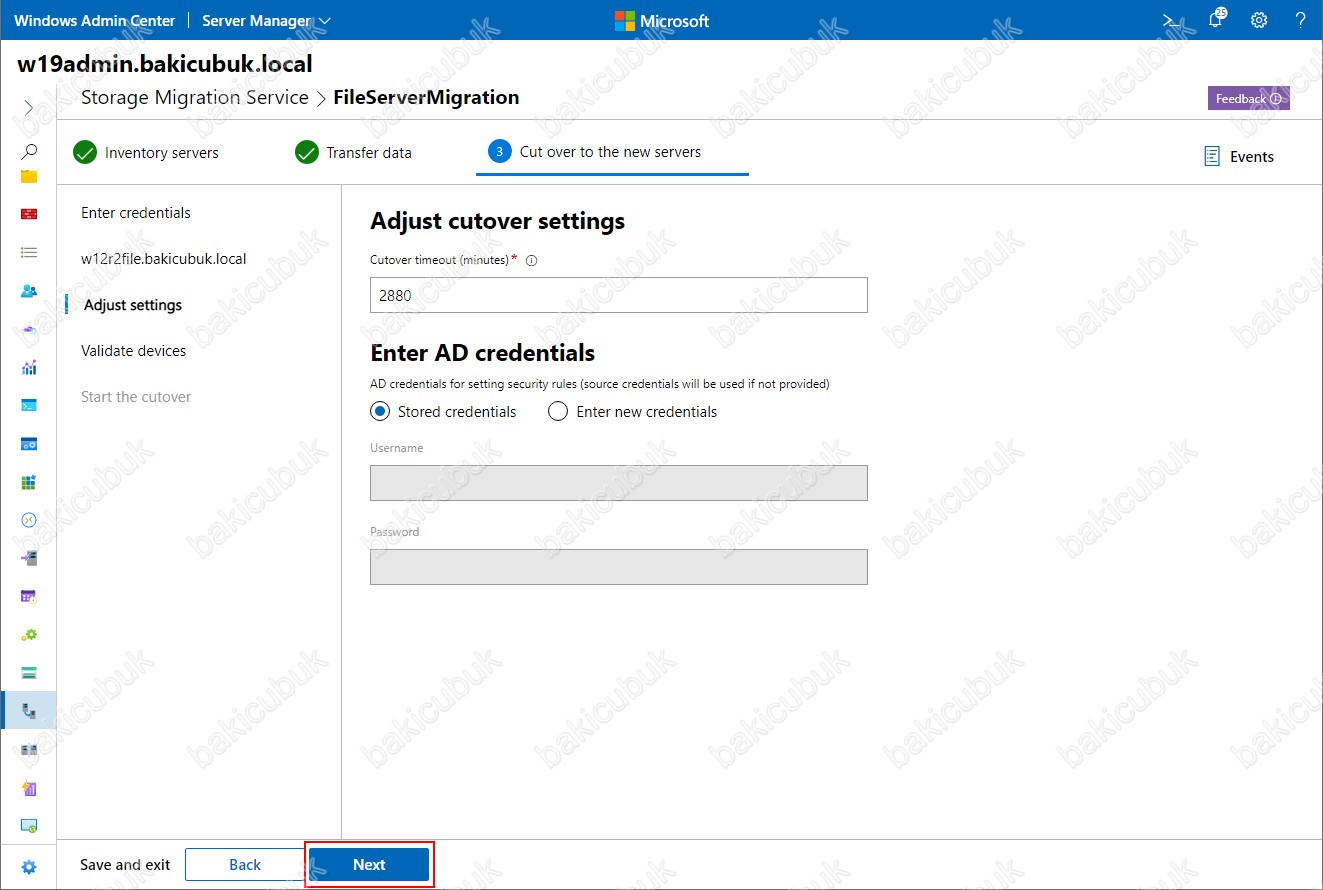This screenshot has height=890, width=1323.
Task: Open the Validate devices step
Action: [133, 351]
